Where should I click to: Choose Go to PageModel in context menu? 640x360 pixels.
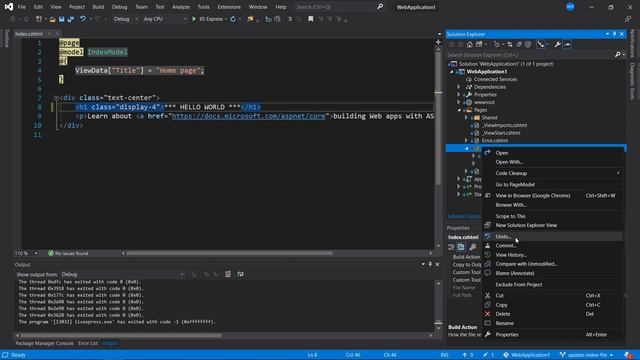click(553, 184)
